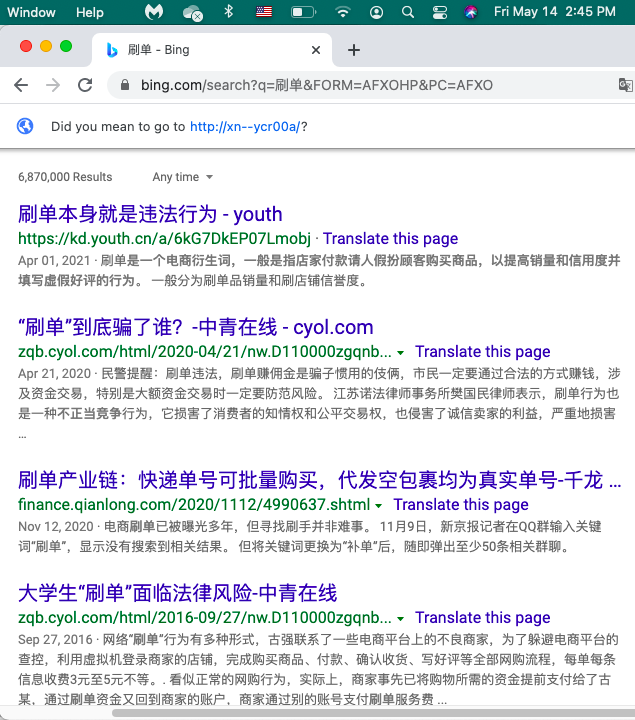Click the Google Translate icon in the address bar
The width and height of the screenshot is (635, 720).
tap(624, 85)
